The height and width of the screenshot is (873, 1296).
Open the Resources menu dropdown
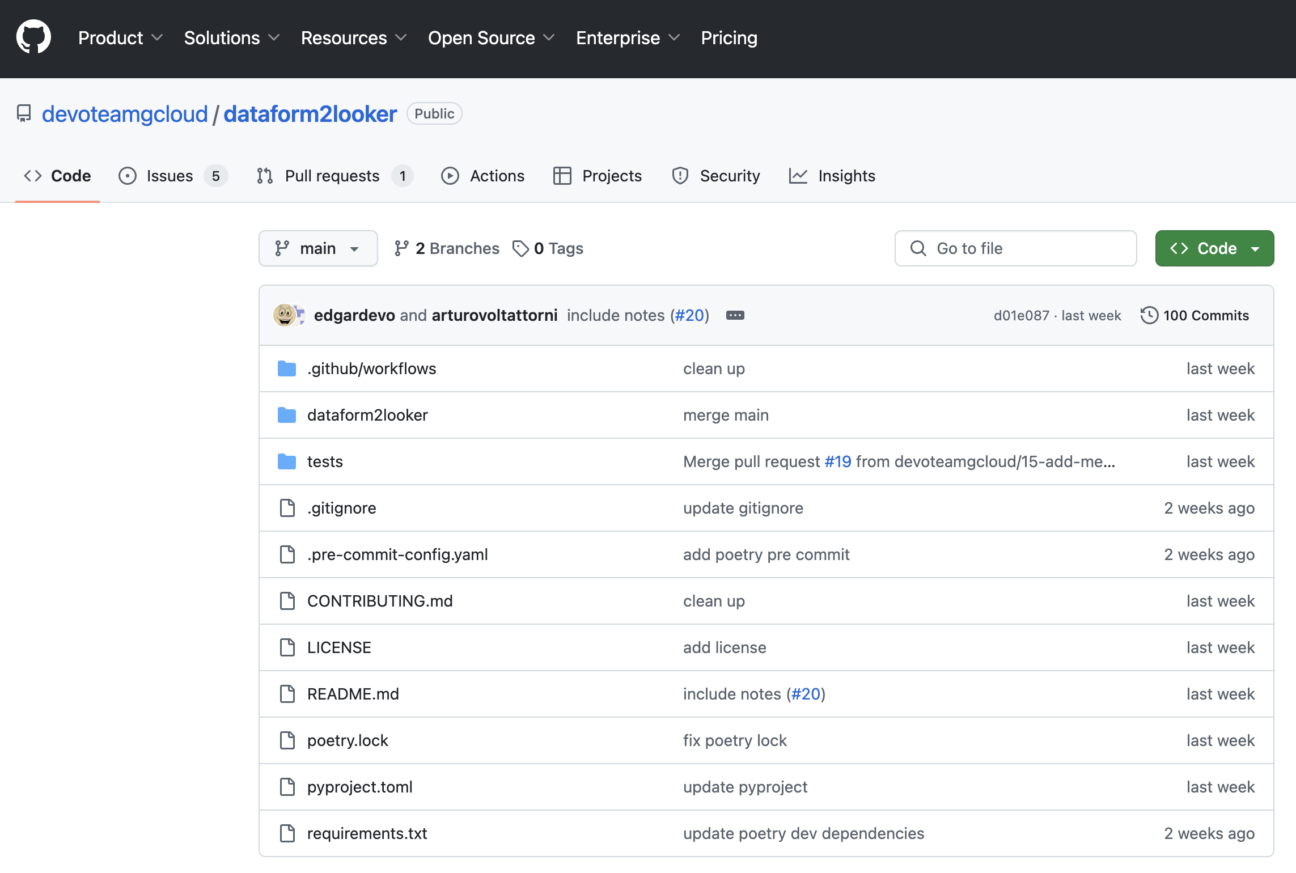coord(354,38)
